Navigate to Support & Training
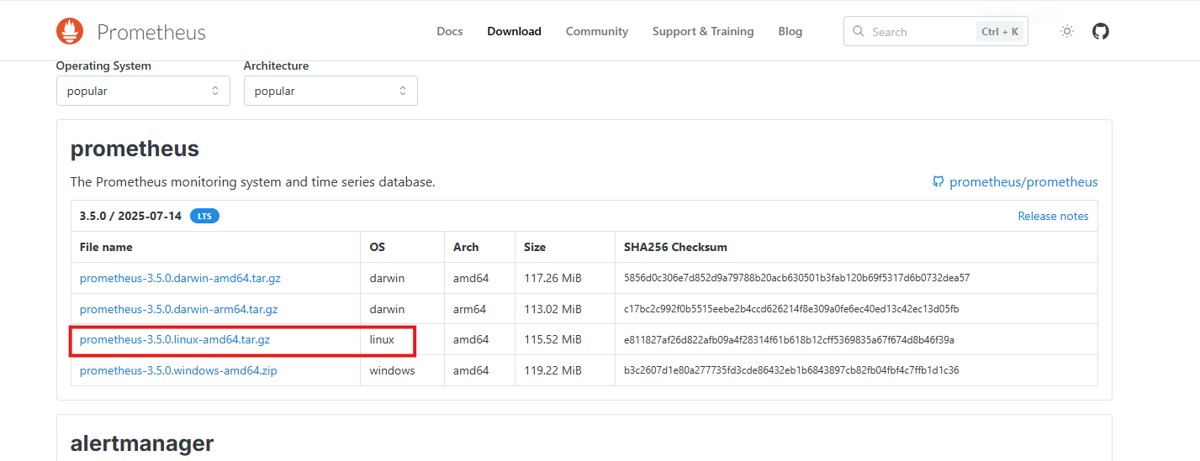Screen dimensions: 1200x461 click(x=703, y=32)
